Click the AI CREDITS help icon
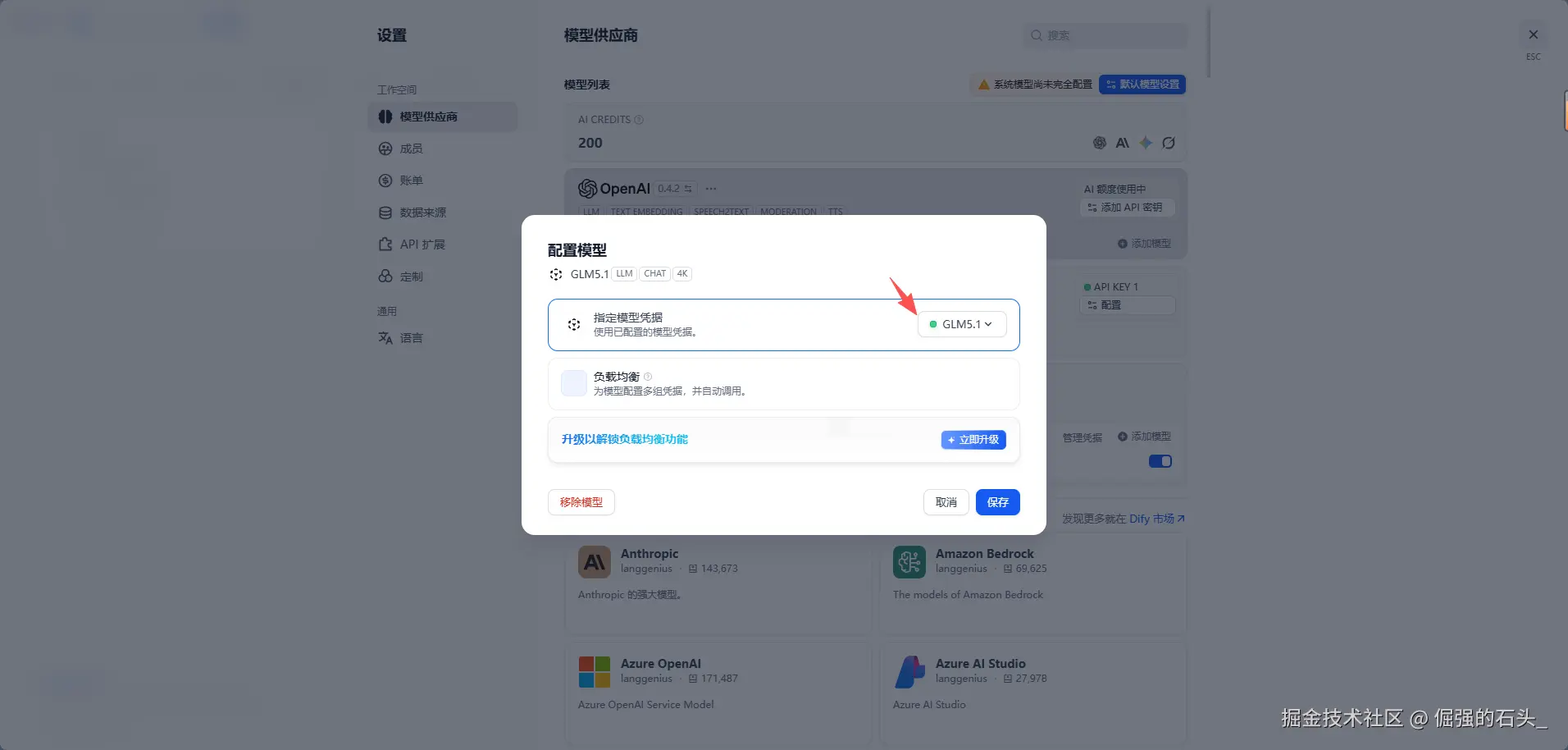1568x750 pixels. tap(639, 120)
